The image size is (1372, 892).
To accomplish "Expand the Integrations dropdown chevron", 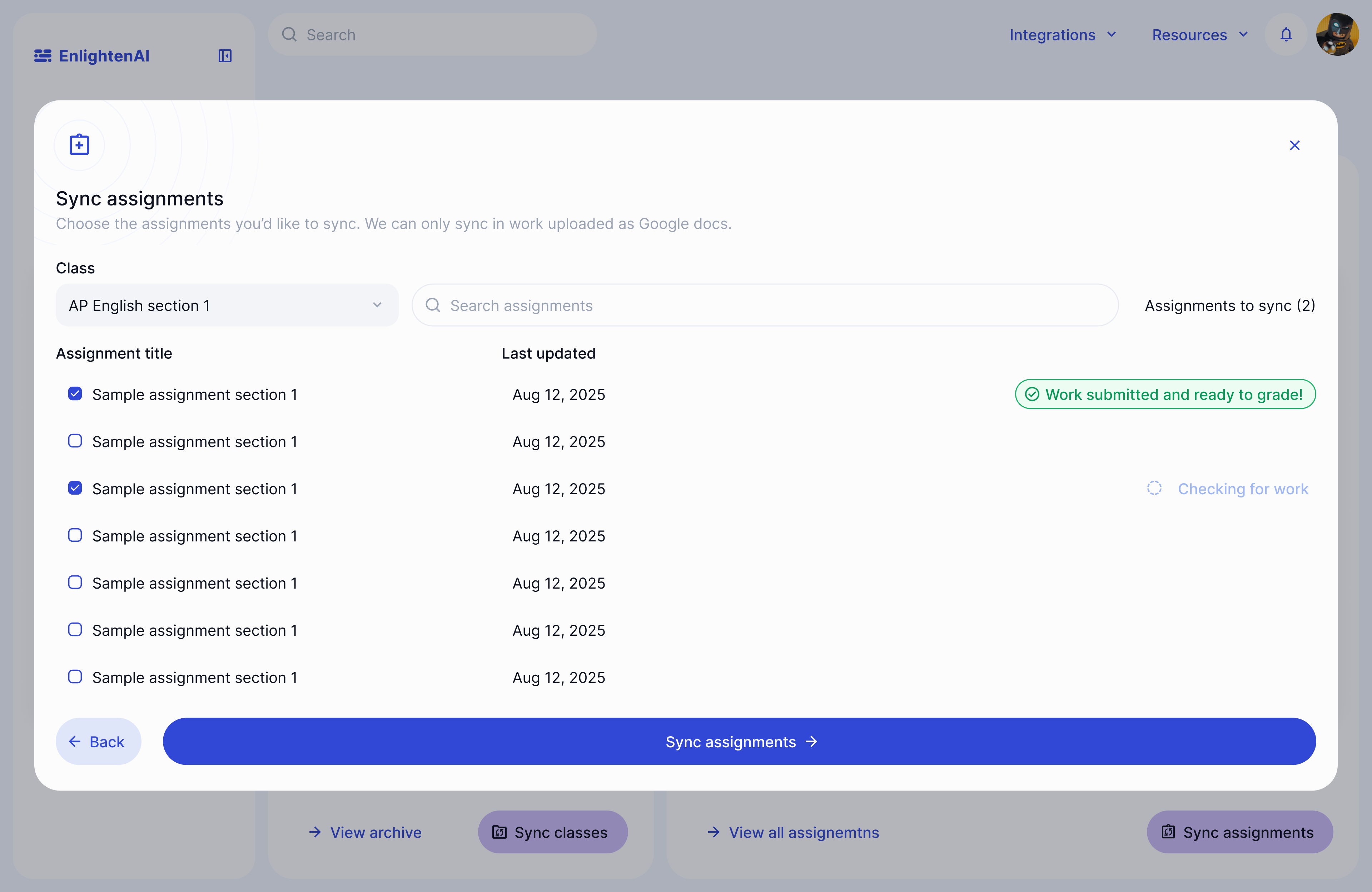I will click(1112, 35).
